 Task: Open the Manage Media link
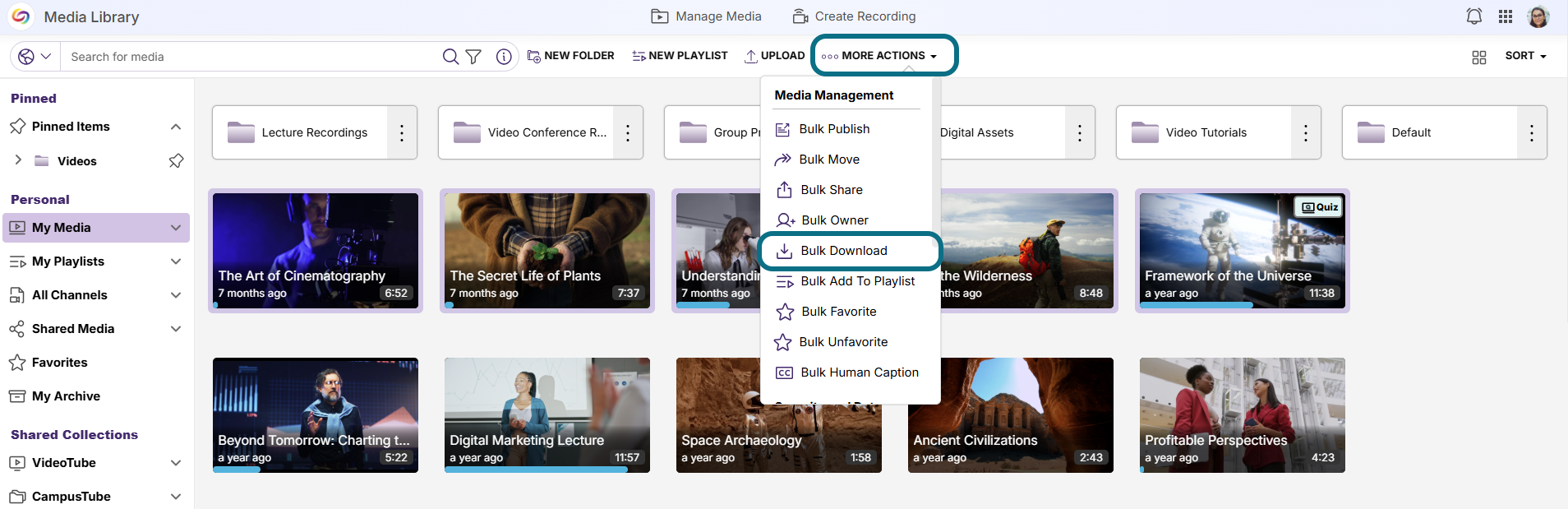click(707, 16)
